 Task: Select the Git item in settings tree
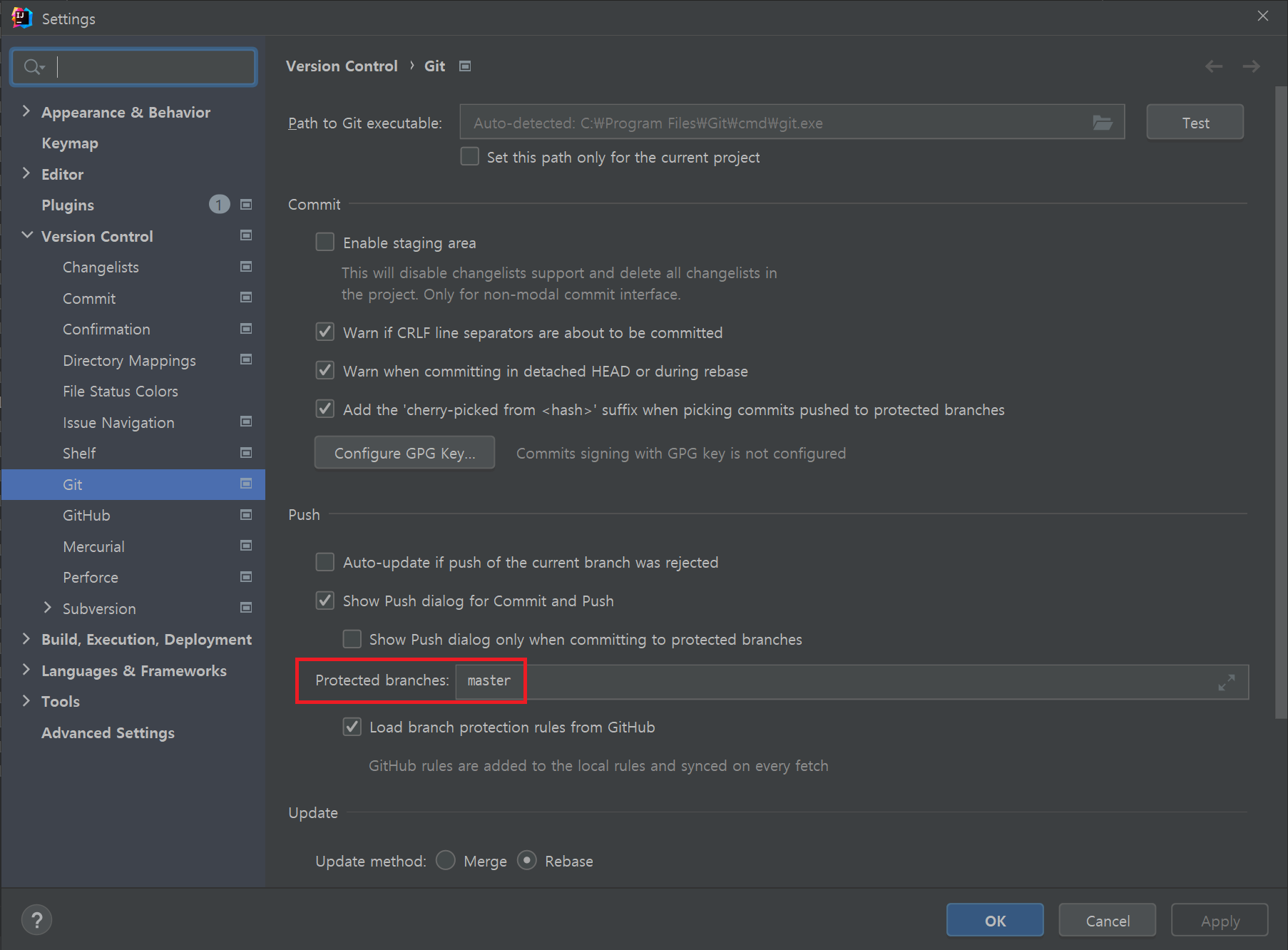click(133, 484)
